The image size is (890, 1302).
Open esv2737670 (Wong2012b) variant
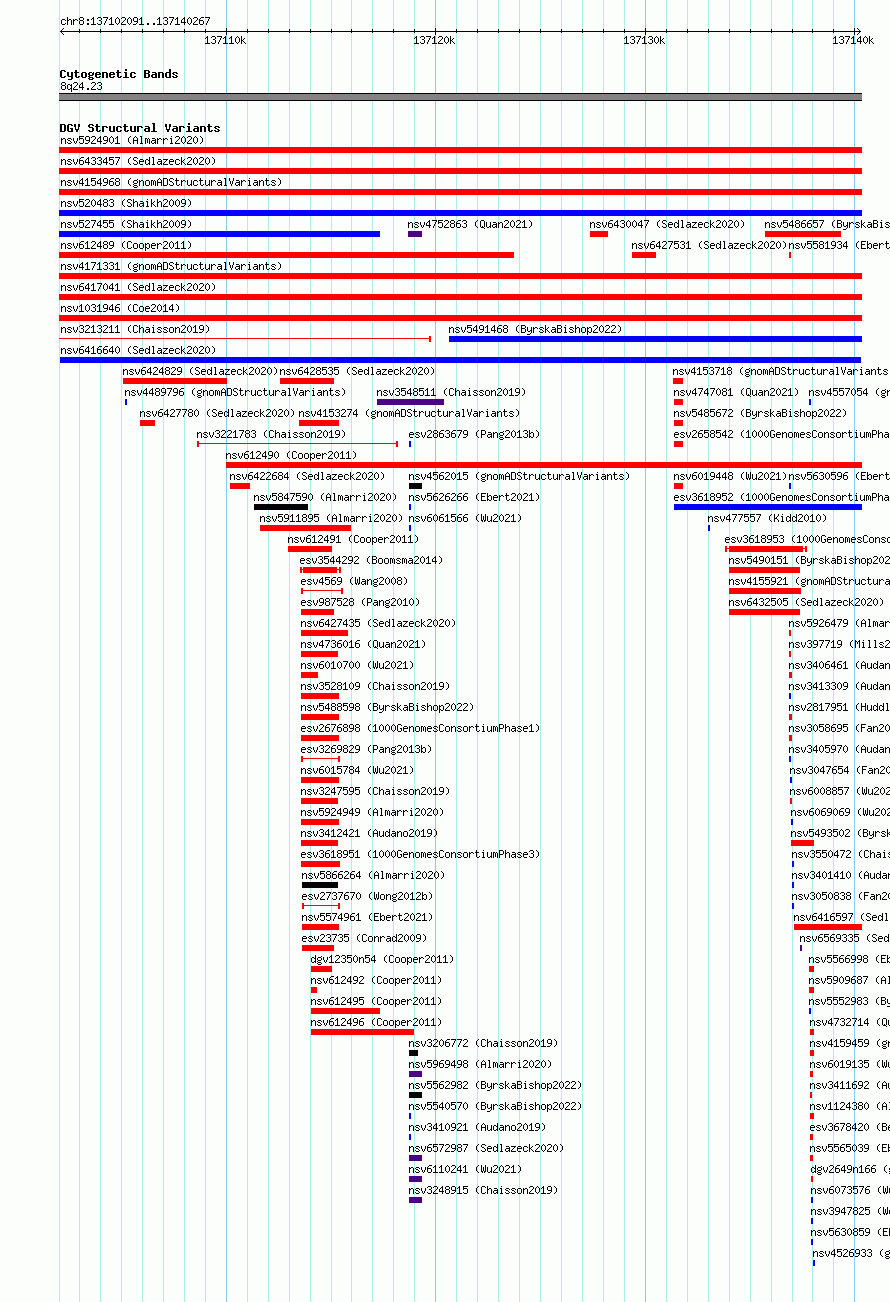(x=368, y=896)
